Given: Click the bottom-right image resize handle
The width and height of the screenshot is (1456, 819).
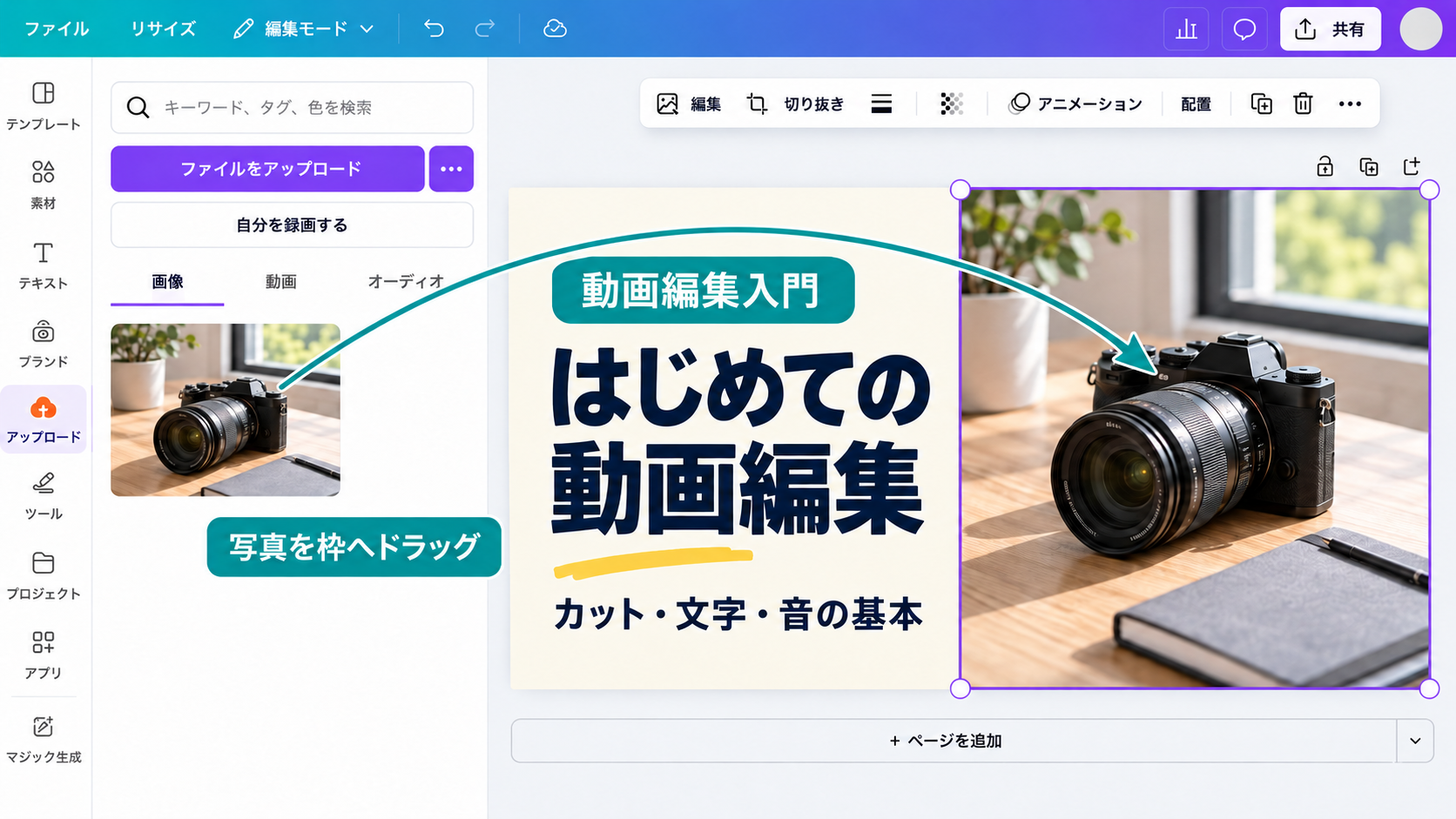Looking at the screenshot, I should point(1429,688).
